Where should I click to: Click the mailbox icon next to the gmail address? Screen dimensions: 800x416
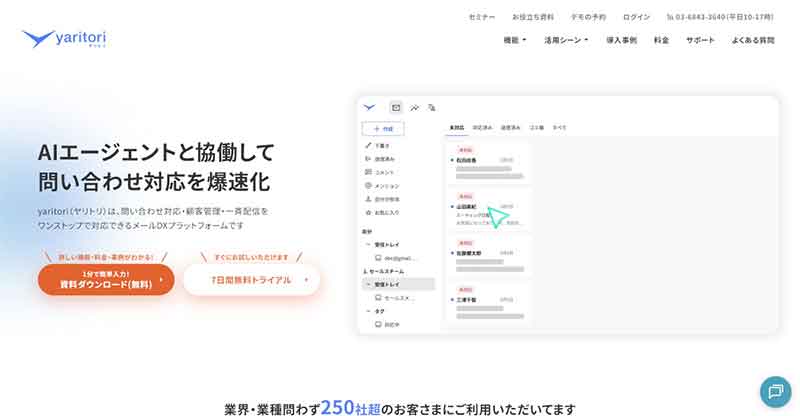click(378, 258)
